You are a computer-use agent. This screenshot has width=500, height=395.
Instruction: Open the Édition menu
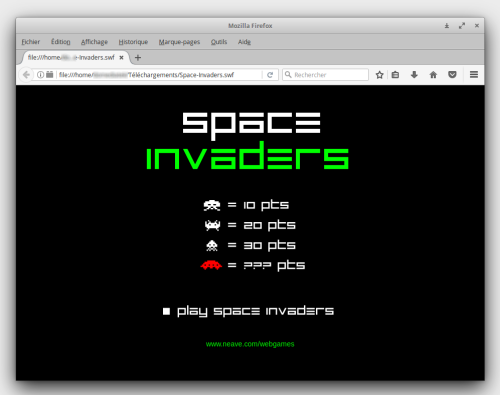click(x=60, y=42)
